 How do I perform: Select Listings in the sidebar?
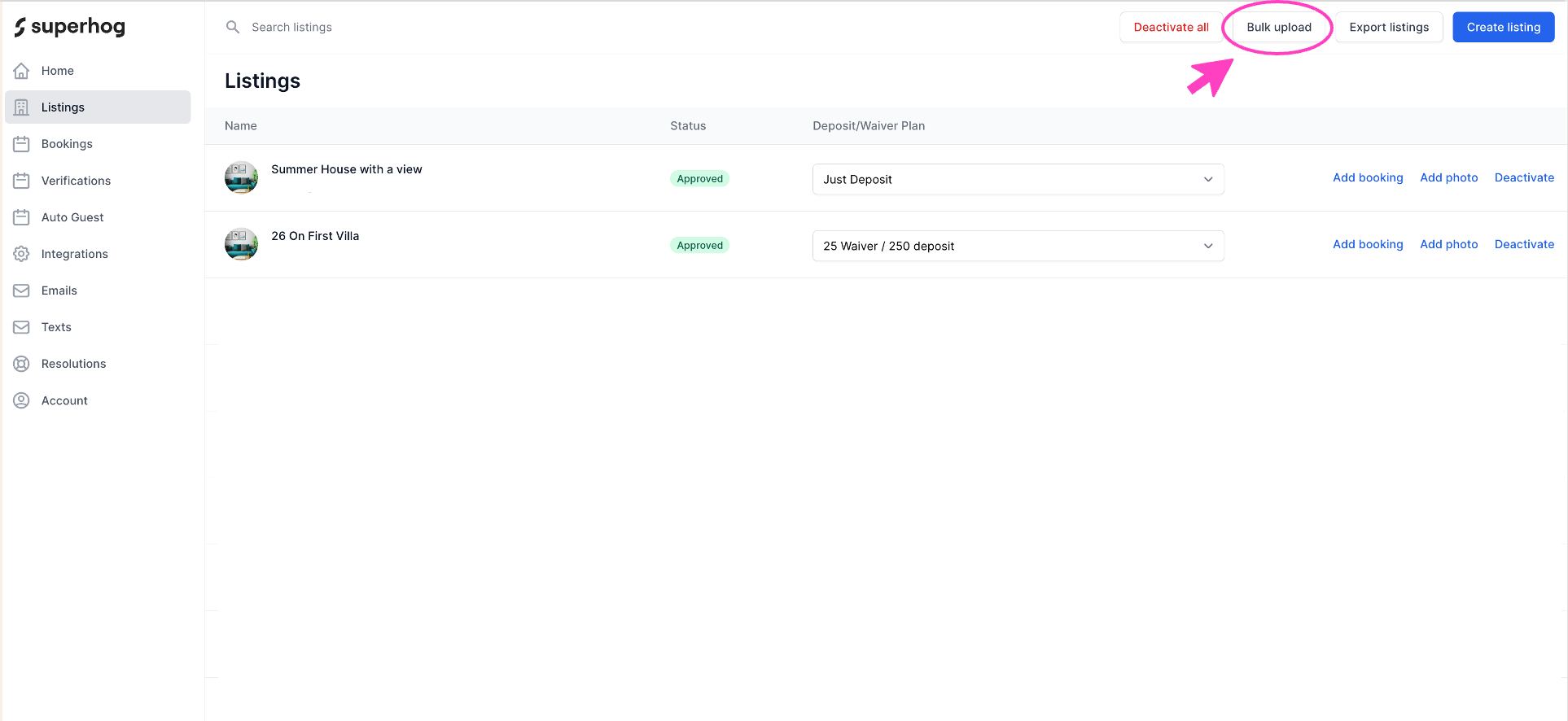click(x=98, y=107)
